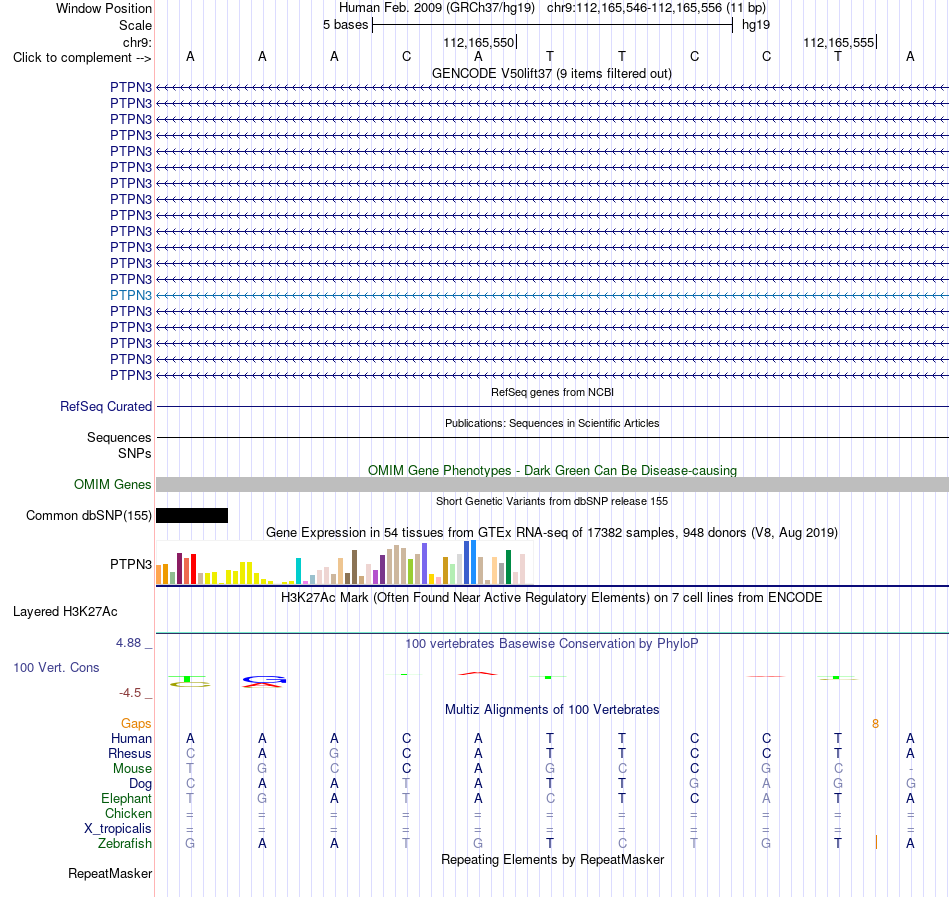This screenshot has height=897, width=950.
Task: Click the blue-and-red PhyloP conservation glyph
Action: click(x=264, y=681)
